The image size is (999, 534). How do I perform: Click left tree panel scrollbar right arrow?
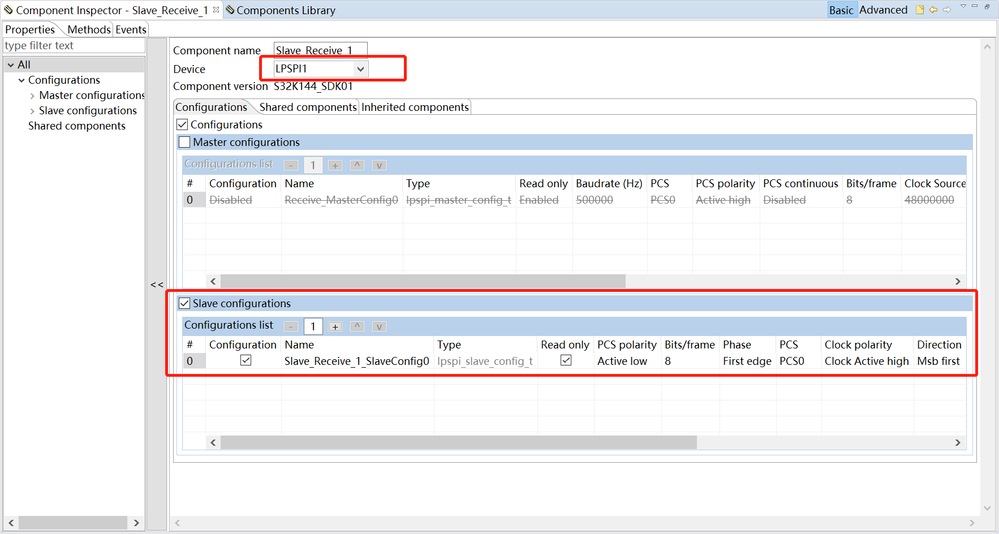coord(136,523)
